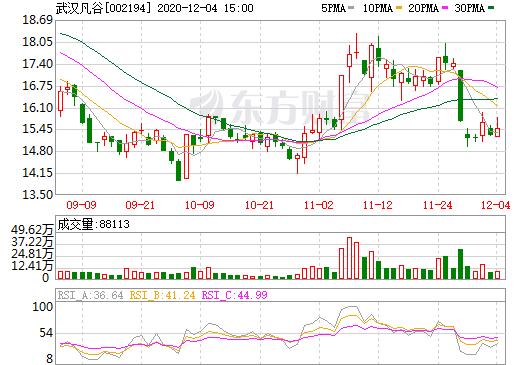Click the 成交量:88113 volume label
This screenshot has width=520, height=365.
point(93,224)
